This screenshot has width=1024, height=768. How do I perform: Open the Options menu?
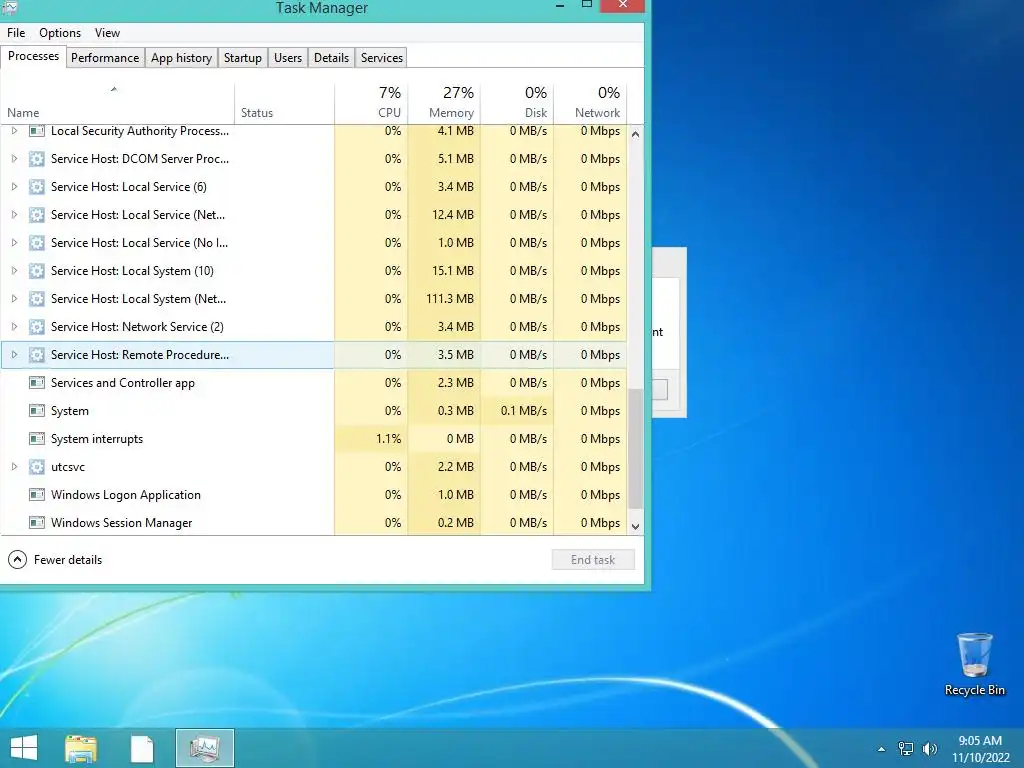(60, 33)
